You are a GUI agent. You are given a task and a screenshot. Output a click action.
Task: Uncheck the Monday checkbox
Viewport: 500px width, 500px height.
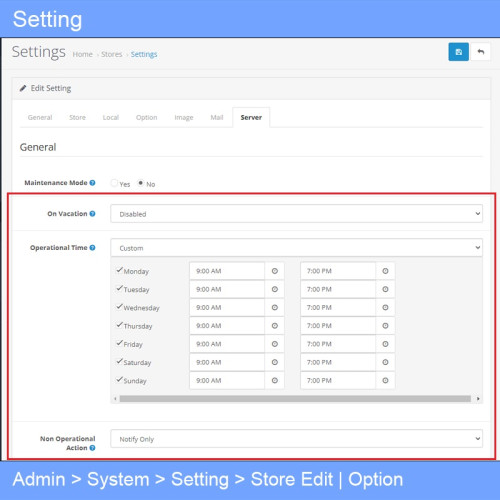point(119,270)
